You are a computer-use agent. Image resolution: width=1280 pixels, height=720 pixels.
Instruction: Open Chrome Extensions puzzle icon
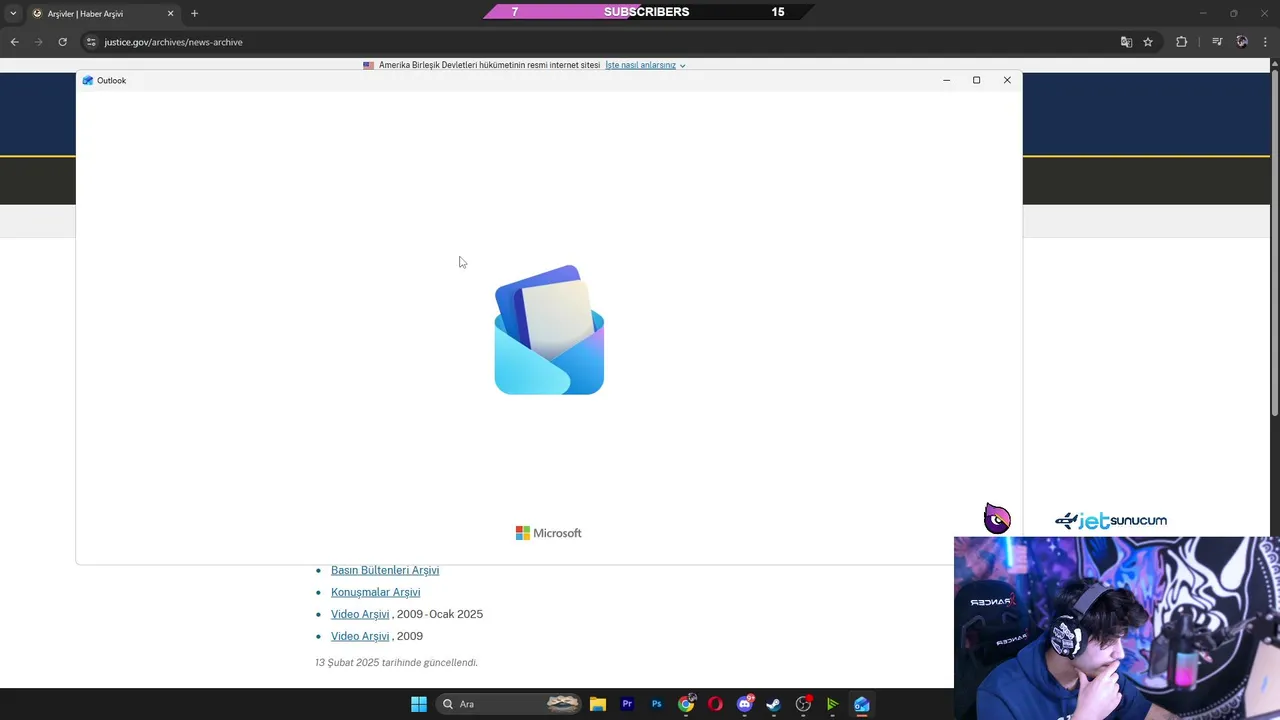click(1181, 42)
